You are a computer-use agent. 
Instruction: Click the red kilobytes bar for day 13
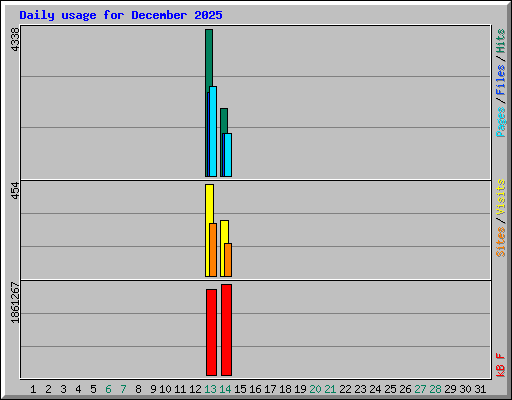coord(211,332)
